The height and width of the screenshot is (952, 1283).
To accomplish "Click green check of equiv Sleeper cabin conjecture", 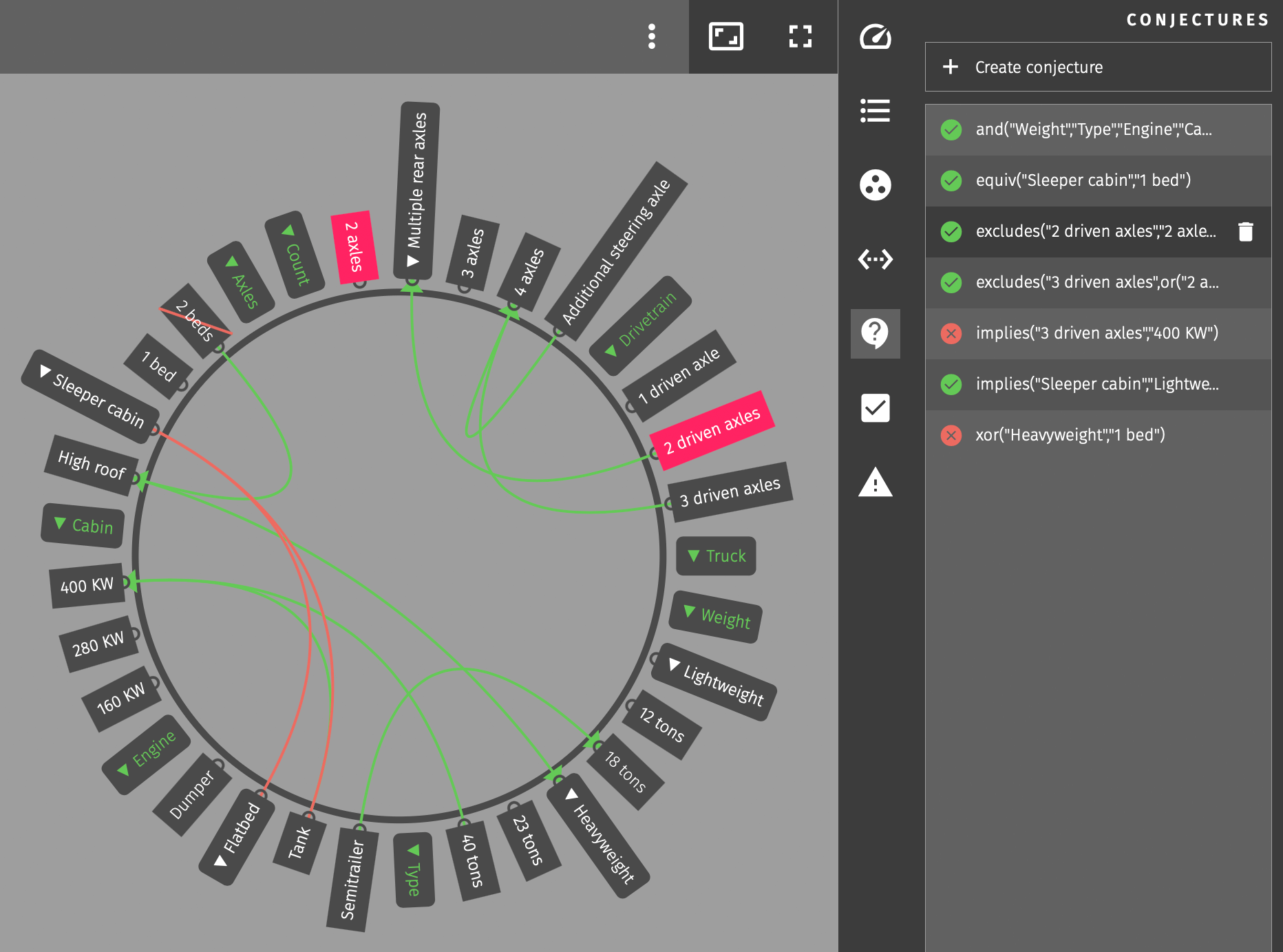I will [x=951, y=180].
